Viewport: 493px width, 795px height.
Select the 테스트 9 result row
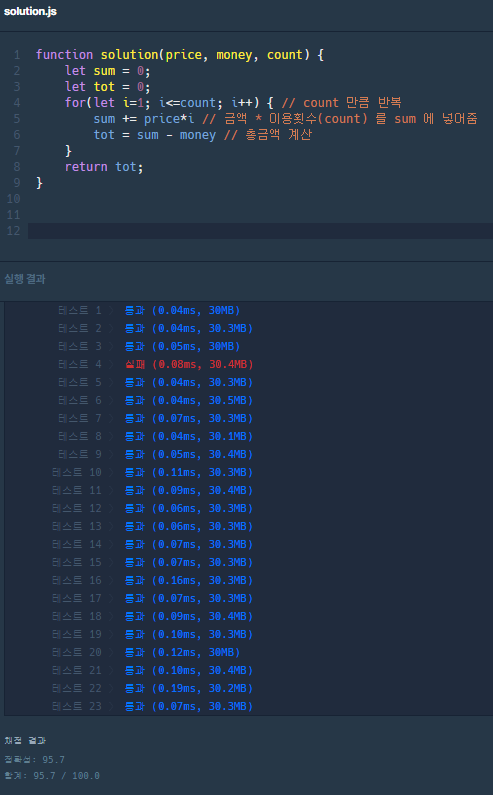(155, 454)
